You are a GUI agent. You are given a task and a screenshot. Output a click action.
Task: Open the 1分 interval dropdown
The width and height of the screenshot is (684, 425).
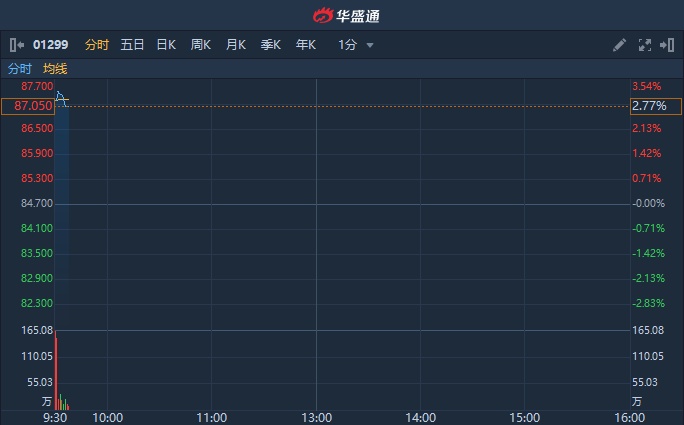point(347,45)
